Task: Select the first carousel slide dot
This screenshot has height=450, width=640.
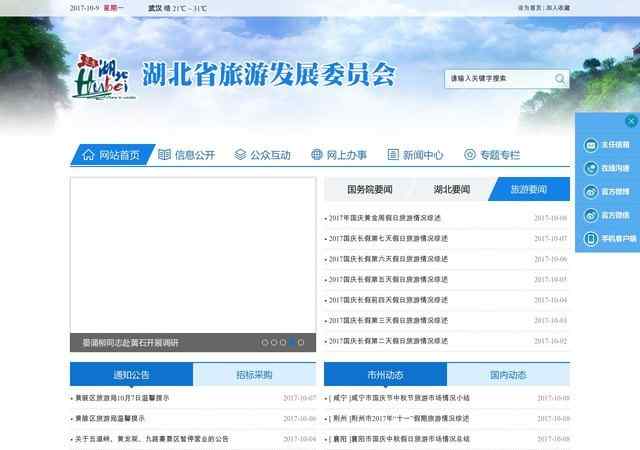Action: [x=265, y=342]
